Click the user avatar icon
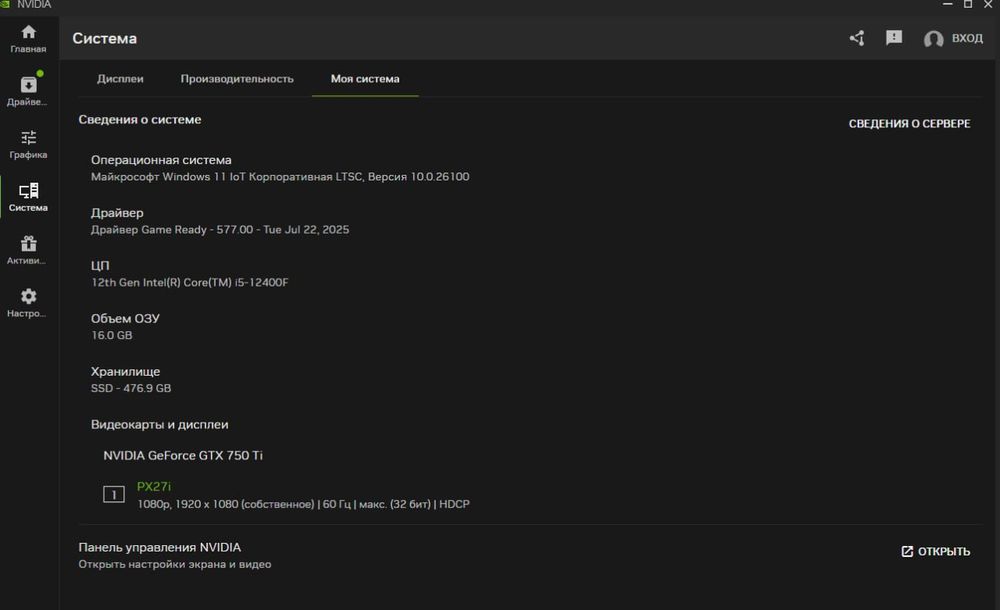The image size is (1000, 610). 934,39
